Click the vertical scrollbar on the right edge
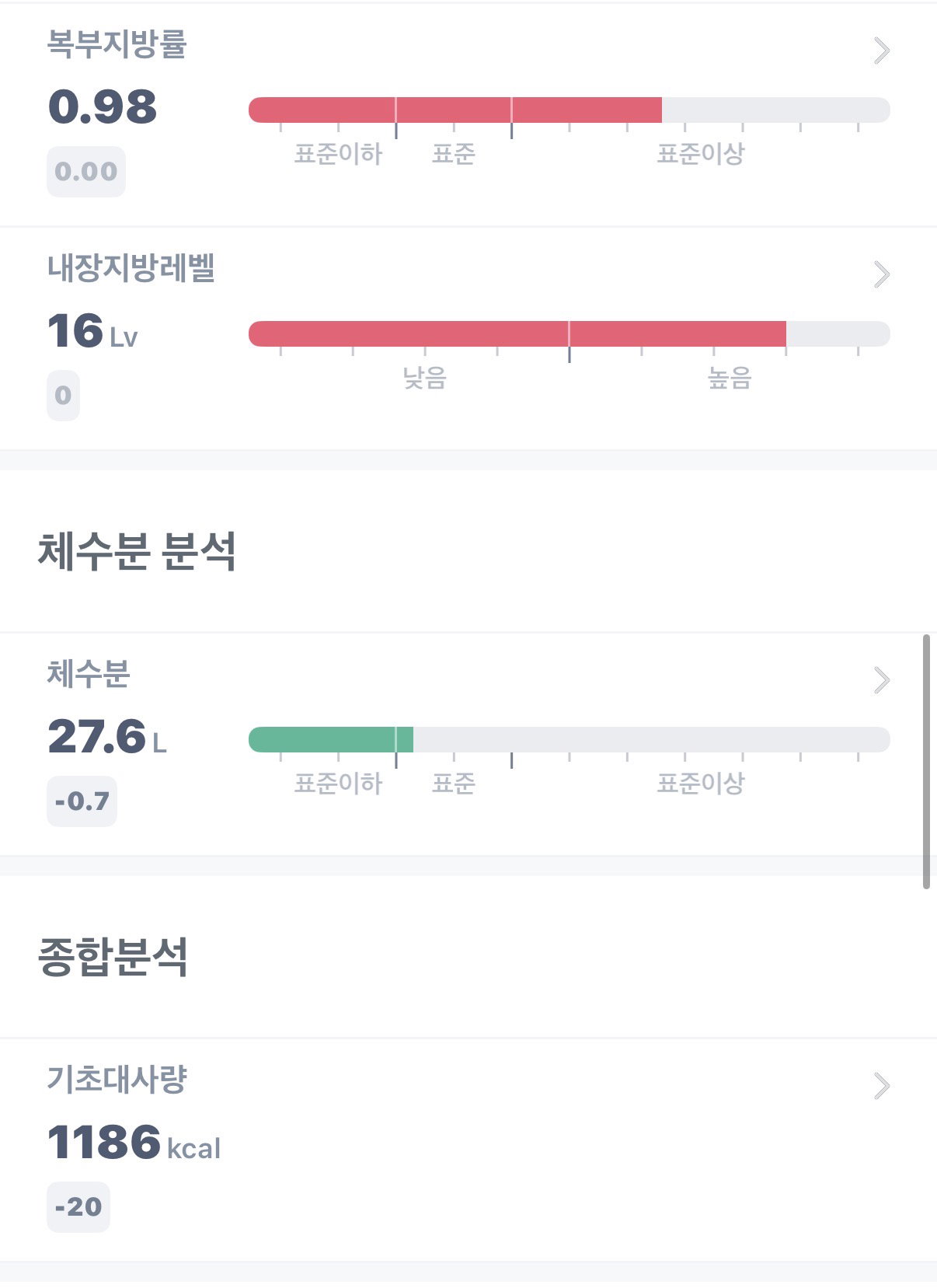 926,762
